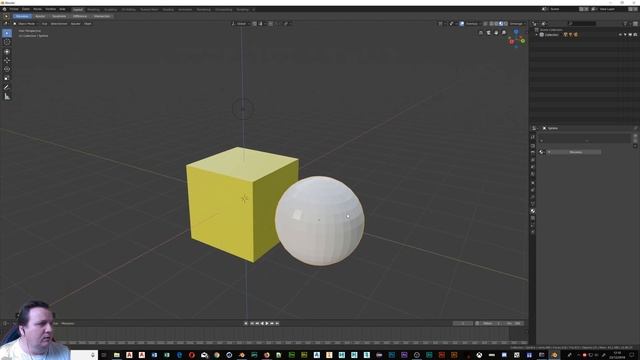Open the Object Mode dropdown
The width and height of the screenshot is (640, 360).
25,24
